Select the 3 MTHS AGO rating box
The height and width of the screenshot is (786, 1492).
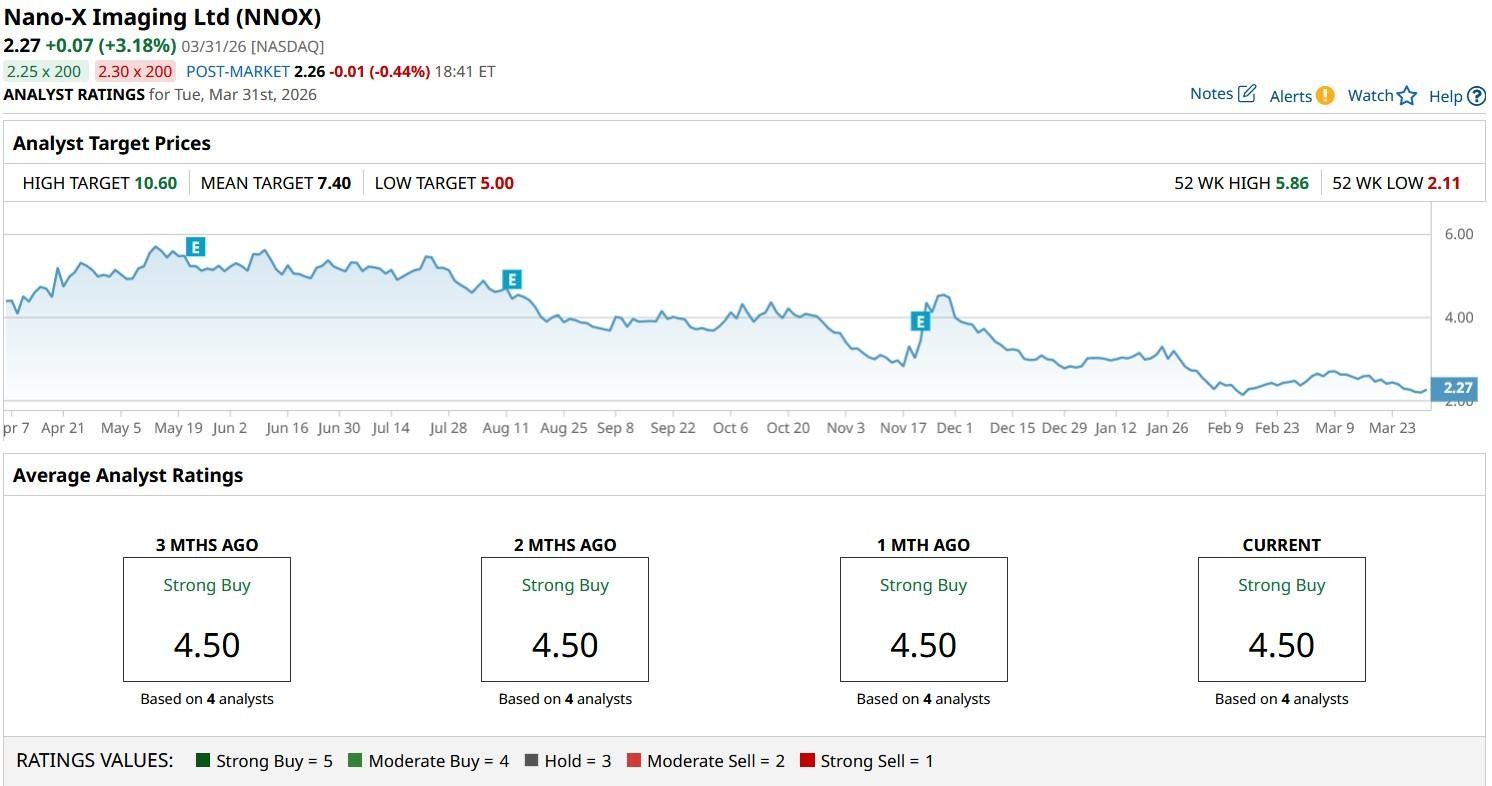click(x=207, y=619)
